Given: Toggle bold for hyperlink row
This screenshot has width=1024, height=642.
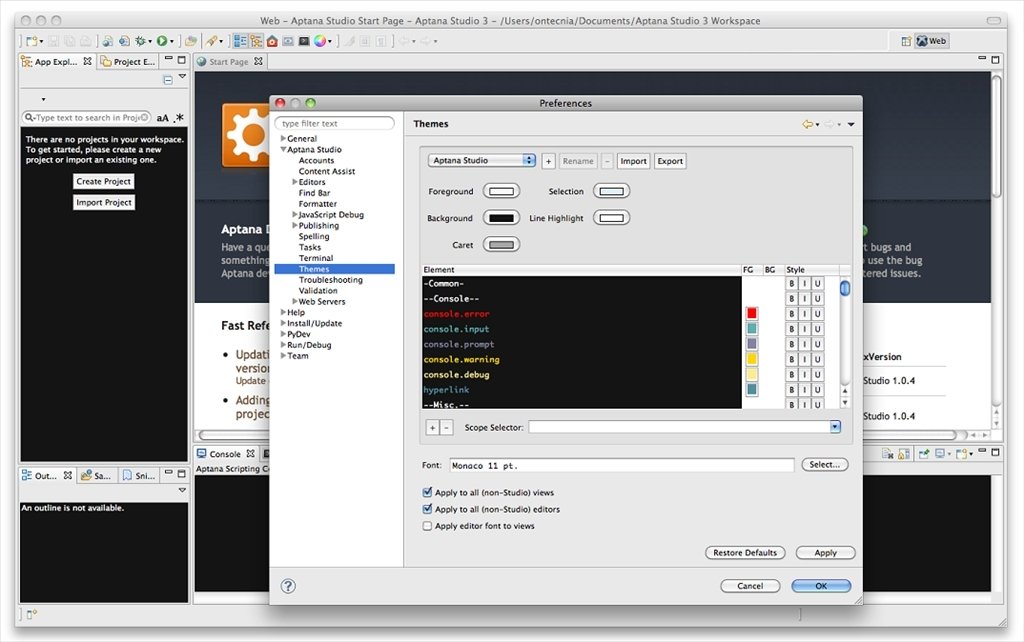Looking at the screenshot, I should 792,390.
